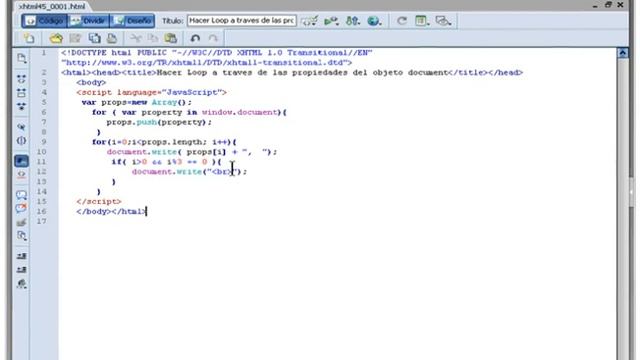Click Remove Comment icon
The width and height of the screenshot is (640, 360).
(22, 208)
